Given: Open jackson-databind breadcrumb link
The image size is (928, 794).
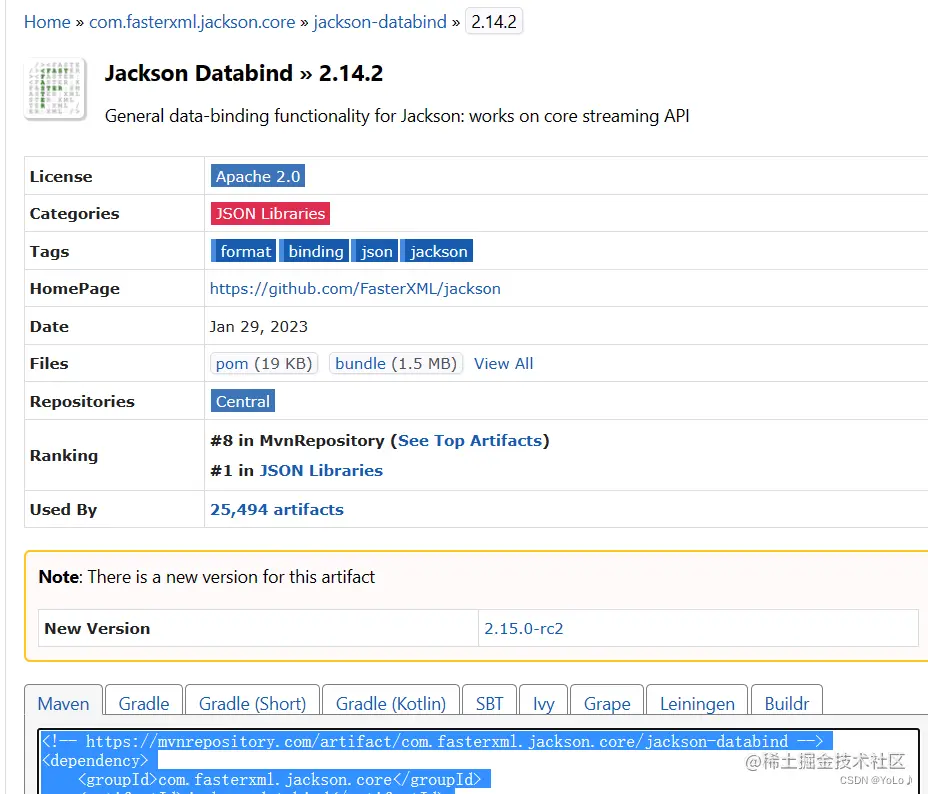Looking at the screenshot, I should tap(380, 22).
